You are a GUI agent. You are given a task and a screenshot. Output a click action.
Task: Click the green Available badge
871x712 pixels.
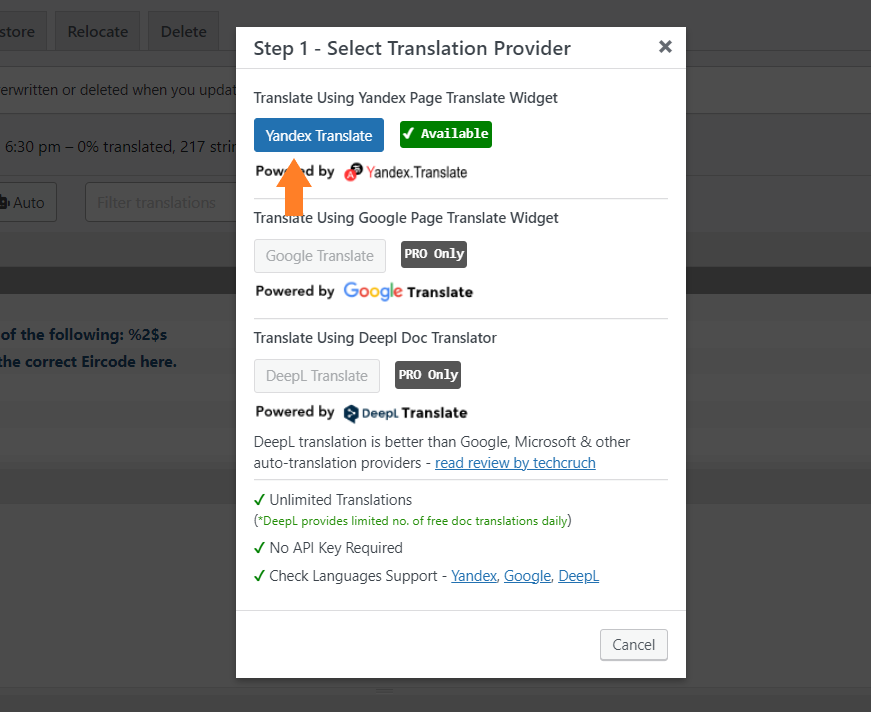click(x=445, y=134)
